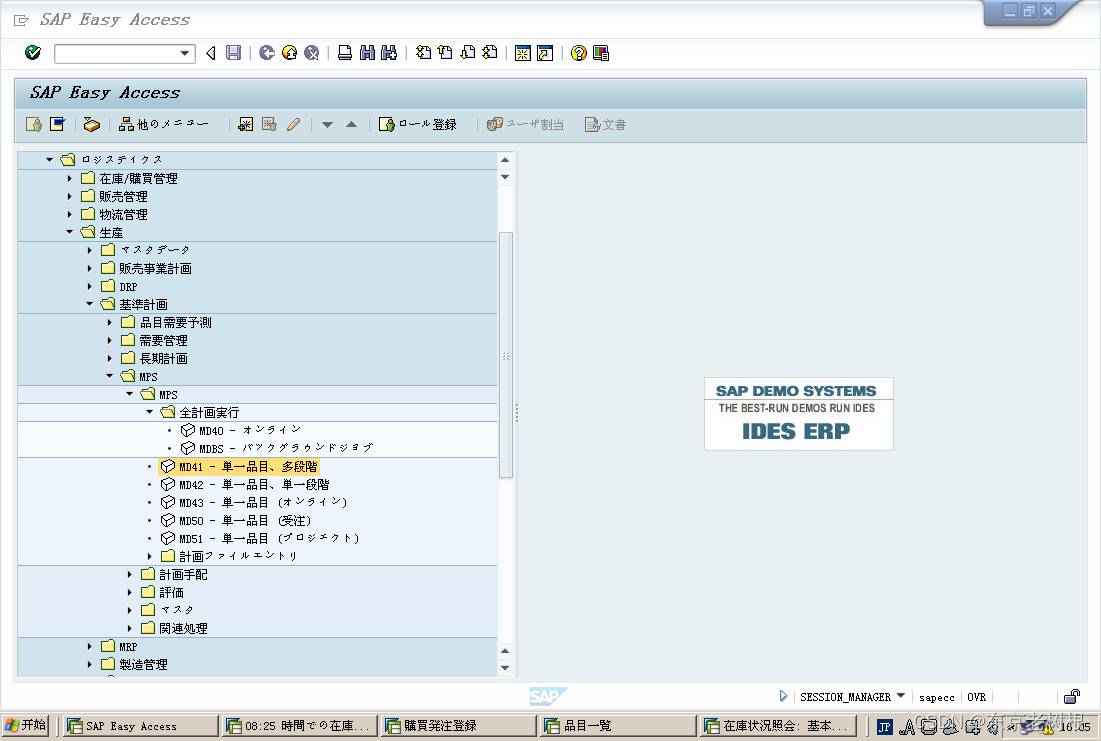Viewport: 1101px width, 741px height.
Task: Click ロール登録 (Create Role) button
Action: [x=418, y=124]
